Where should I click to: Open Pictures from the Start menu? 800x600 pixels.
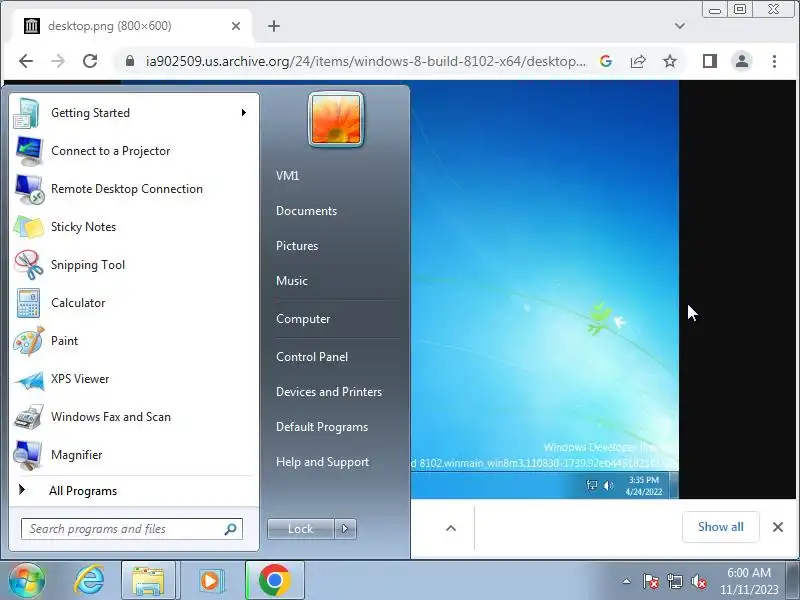297,246
